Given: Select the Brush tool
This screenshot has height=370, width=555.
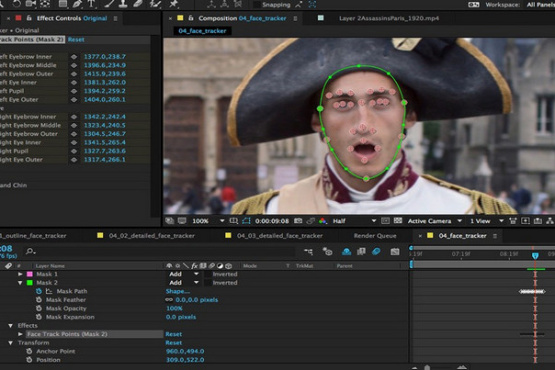Looking at the screenshot, I should click(109, 4).
